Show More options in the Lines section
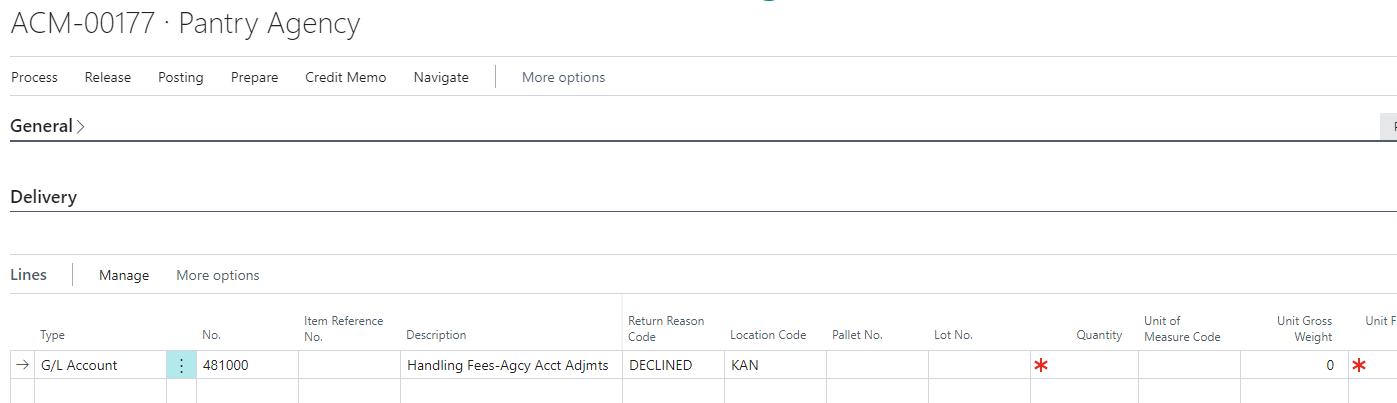1397x403 pixels. (x=218, y=275)
